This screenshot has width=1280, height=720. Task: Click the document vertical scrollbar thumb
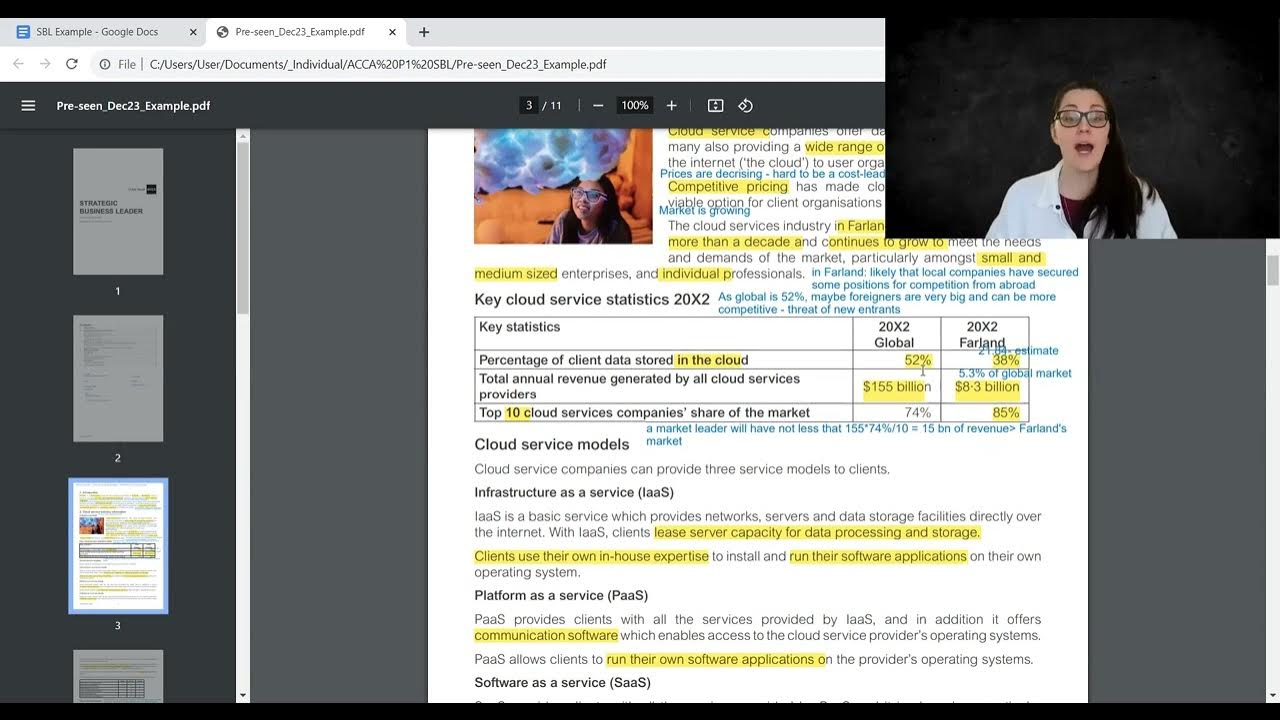1273,270
